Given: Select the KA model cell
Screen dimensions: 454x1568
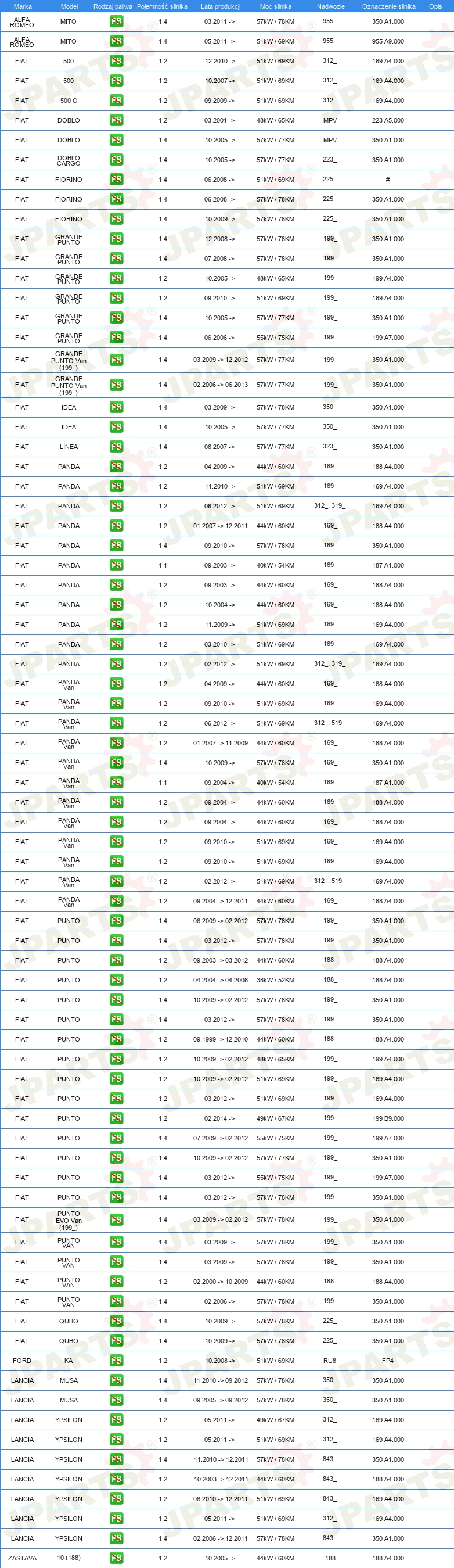Looking at the screenshot, I should [x=69, y=1361].
